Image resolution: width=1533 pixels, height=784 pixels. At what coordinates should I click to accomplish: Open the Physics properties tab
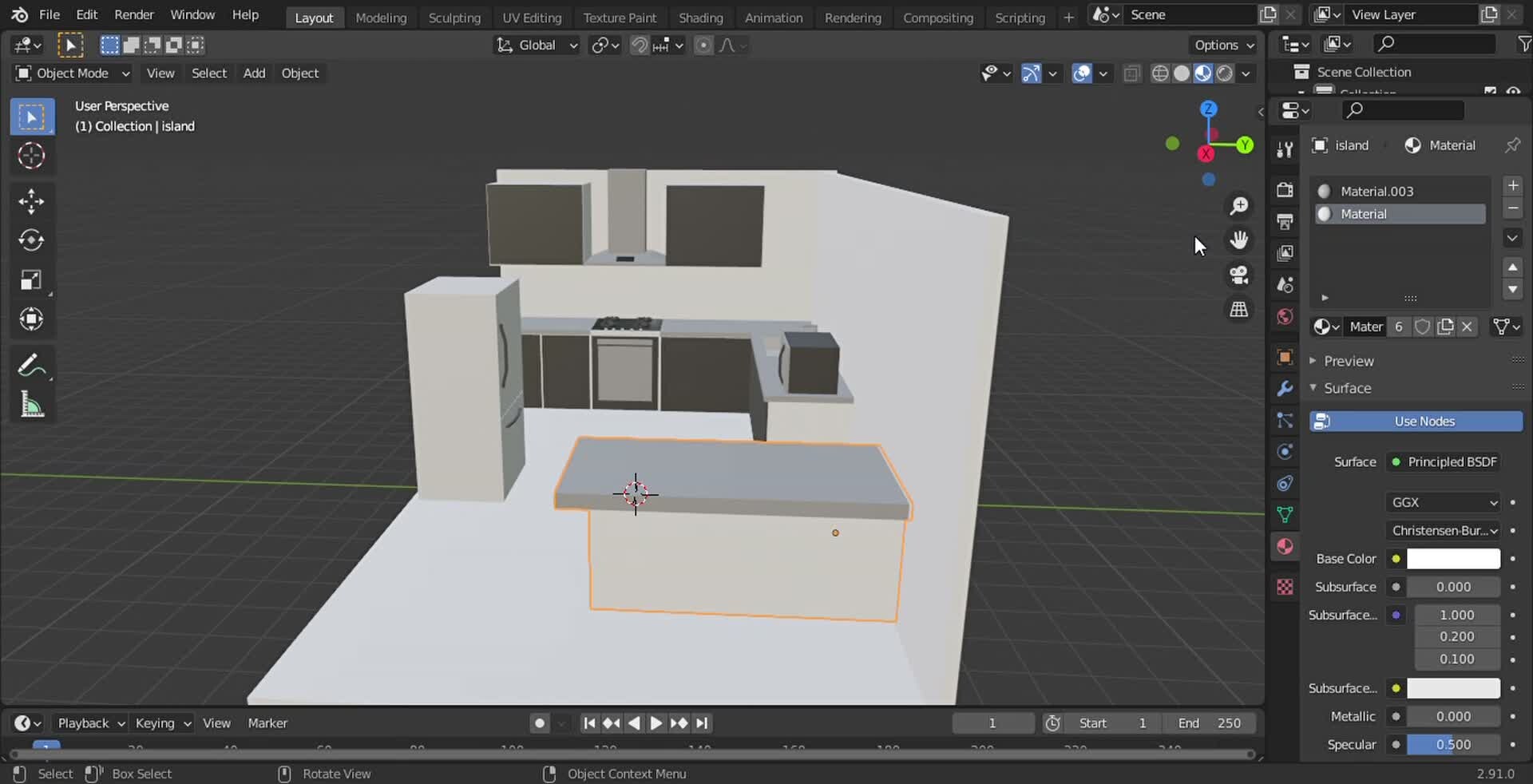(1285, 451)
